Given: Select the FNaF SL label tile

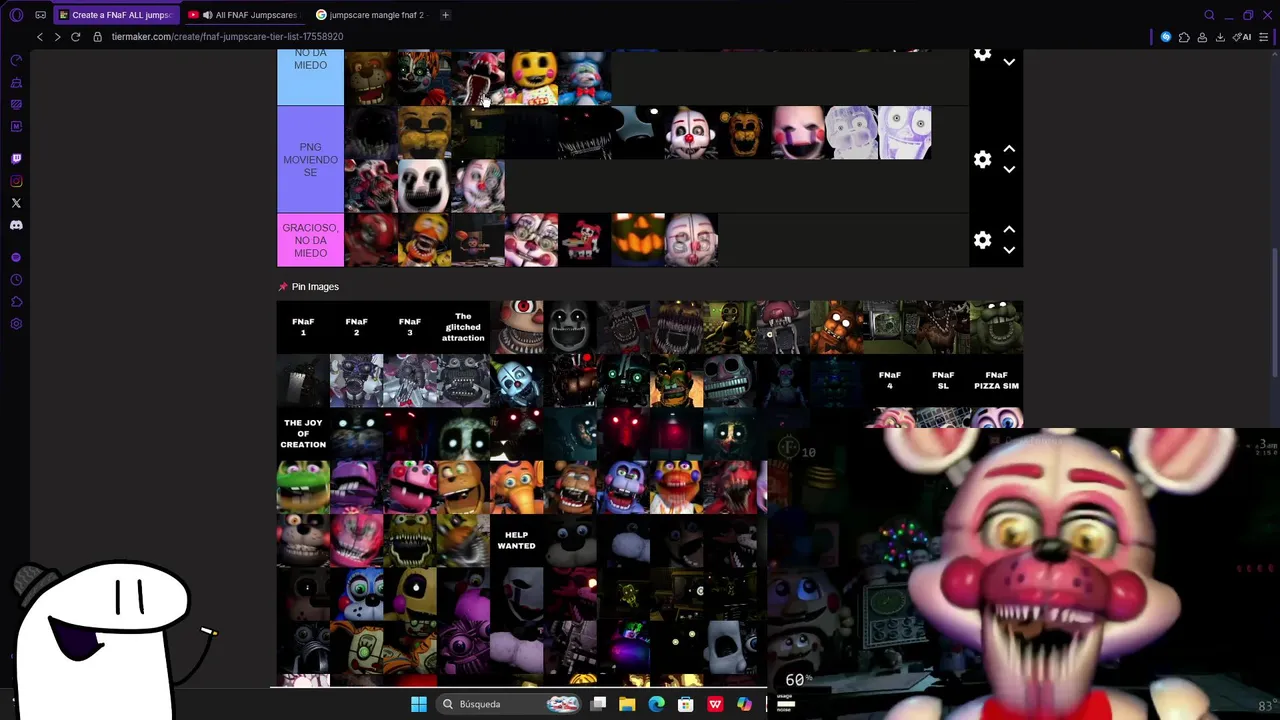Looking at the screenshot, I should click(943, 380).
